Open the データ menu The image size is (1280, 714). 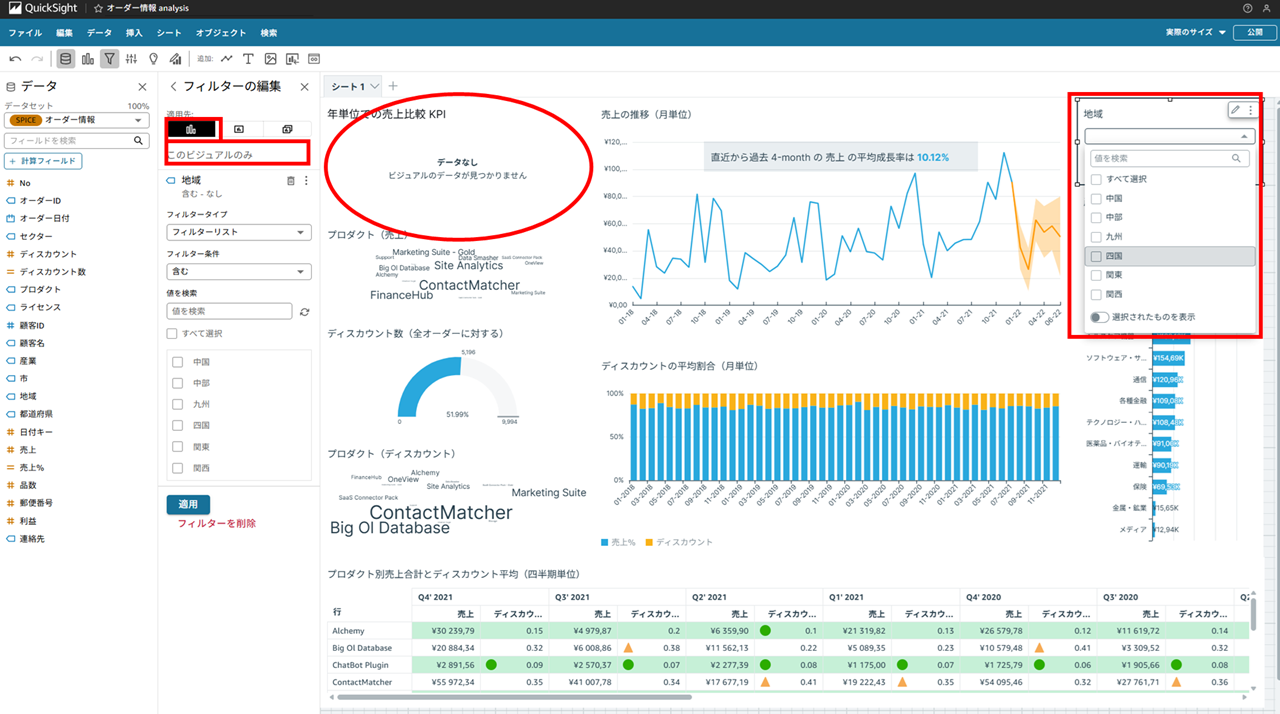[x=99, y=33]
